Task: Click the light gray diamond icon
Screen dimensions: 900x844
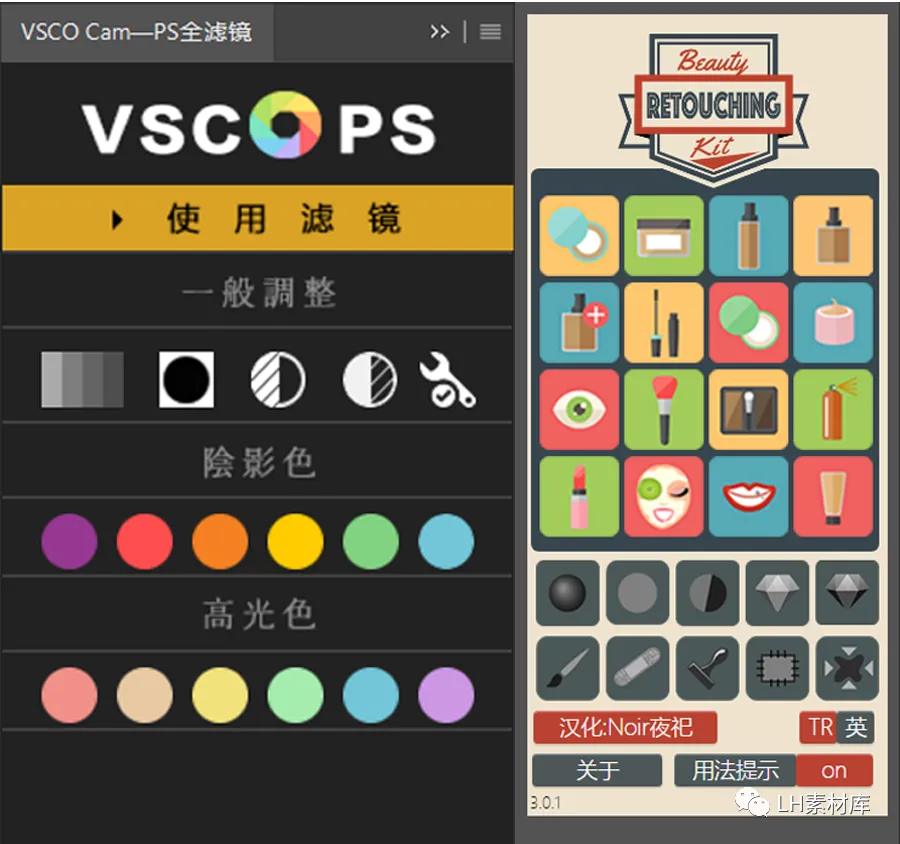Action: point(777,593)
